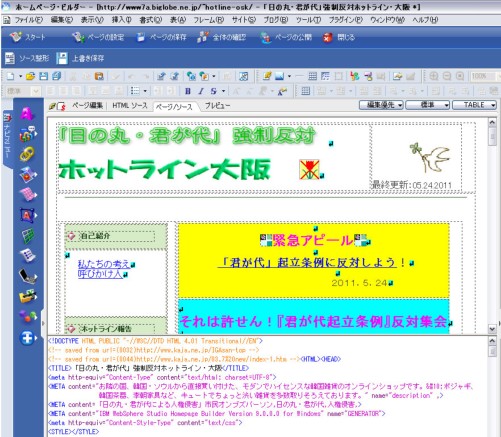Click the floppy disk save icon
Viewport: 501px width, 437px height.
(x=44, y=76)
